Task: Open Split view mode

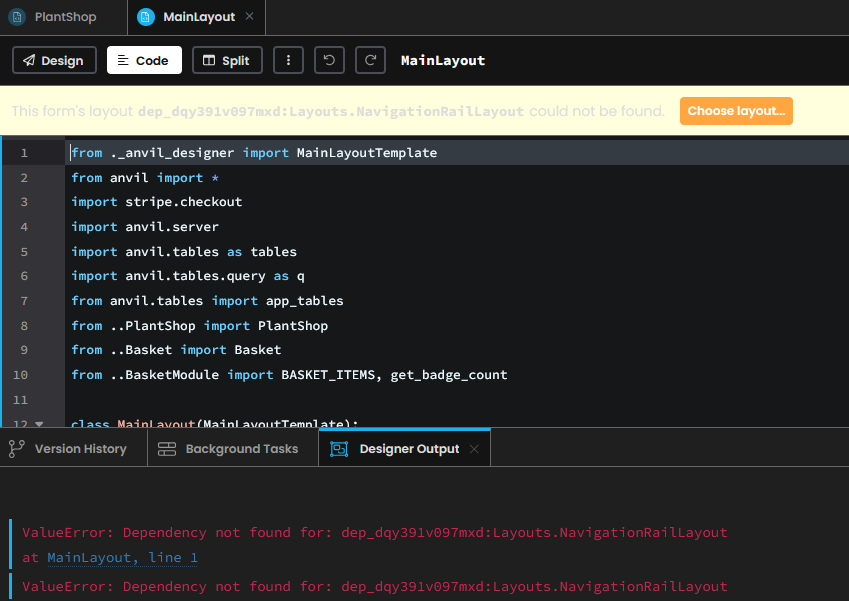Action: pos(227,60)
